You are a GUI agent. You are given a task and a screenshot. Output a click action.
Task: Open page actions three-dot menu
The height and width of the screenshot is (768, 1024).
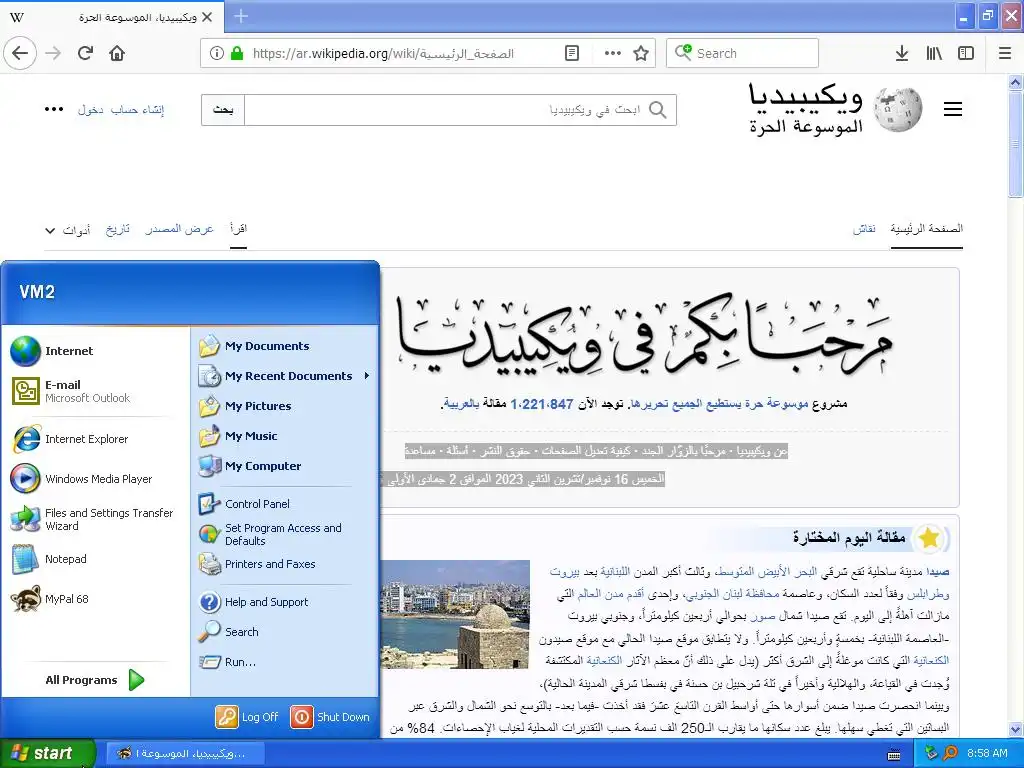[613, 54]
